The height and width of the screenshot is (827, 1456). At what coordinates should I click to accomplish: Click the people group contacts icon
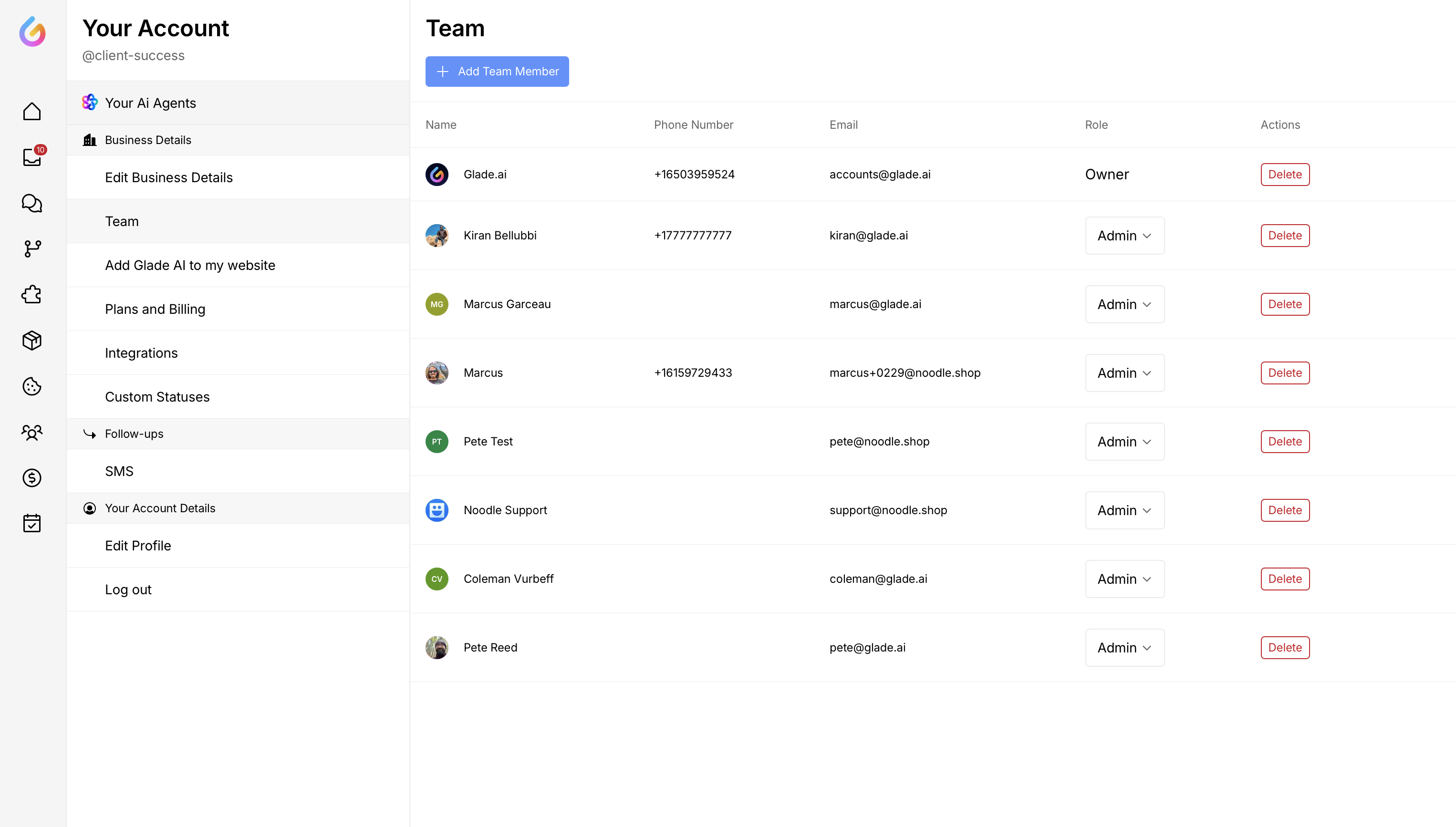coord(32,432)
